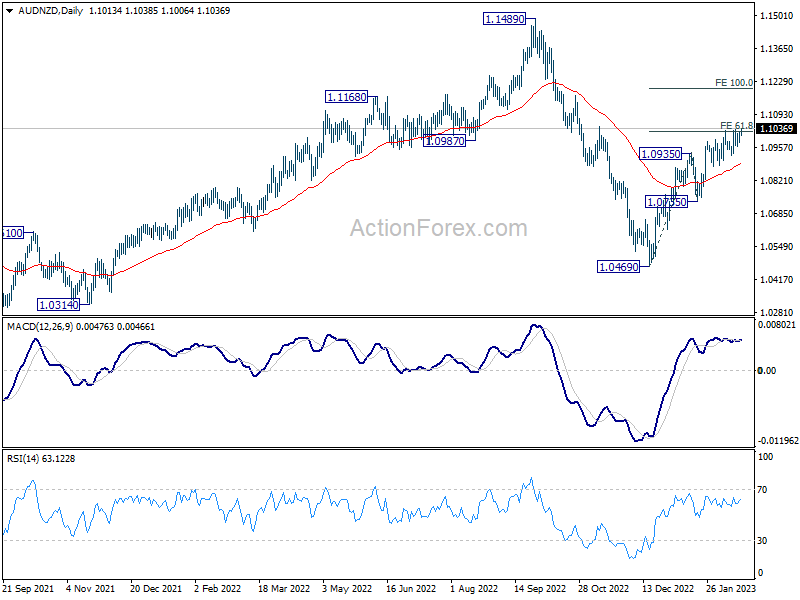Select the FE 61.8 Fibonacci level label
800x600 pixels.
click(x=736, y=126)
